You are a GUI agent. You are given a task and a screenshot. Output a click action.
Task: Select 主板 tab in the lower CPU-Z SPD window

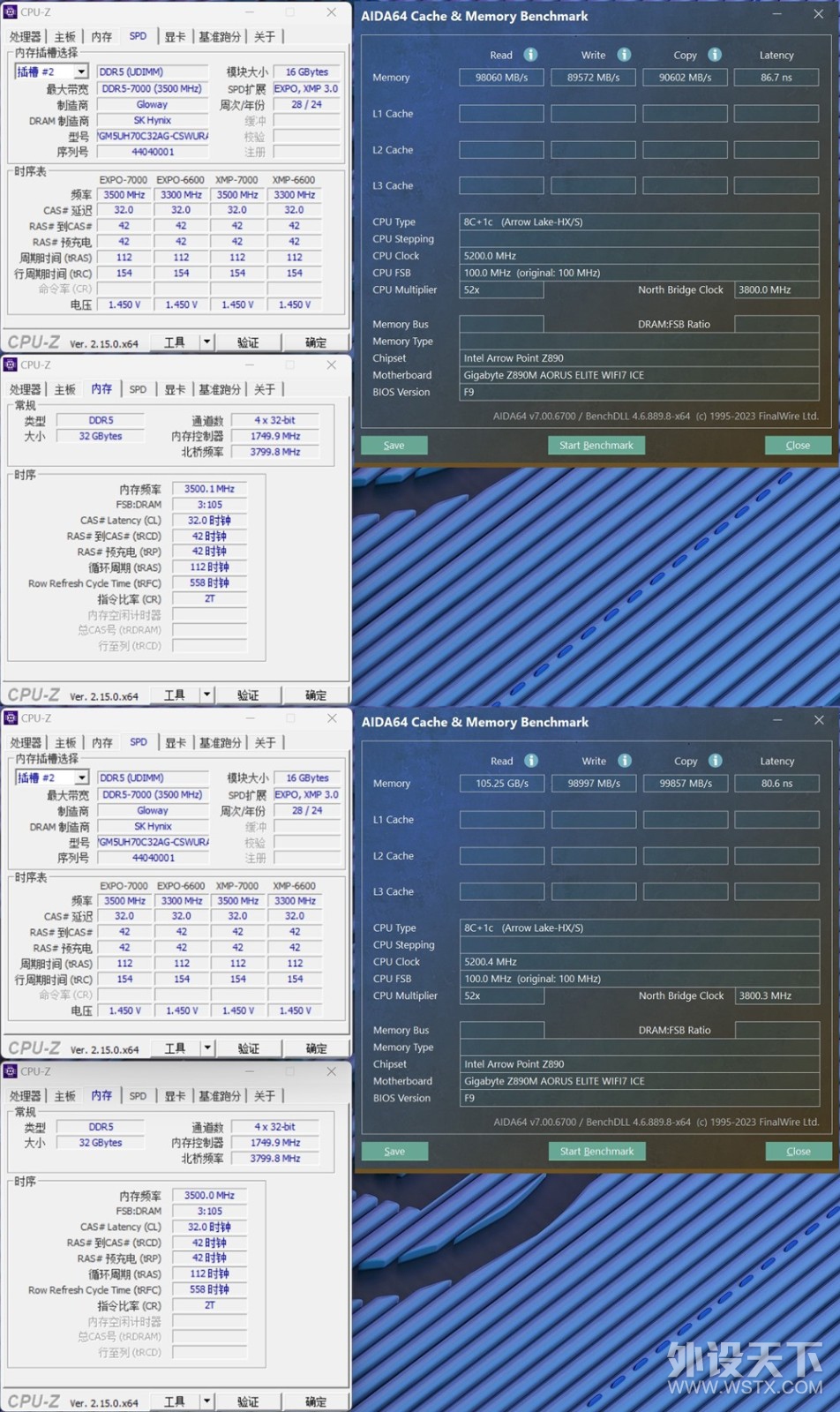(x=66, y=743)
